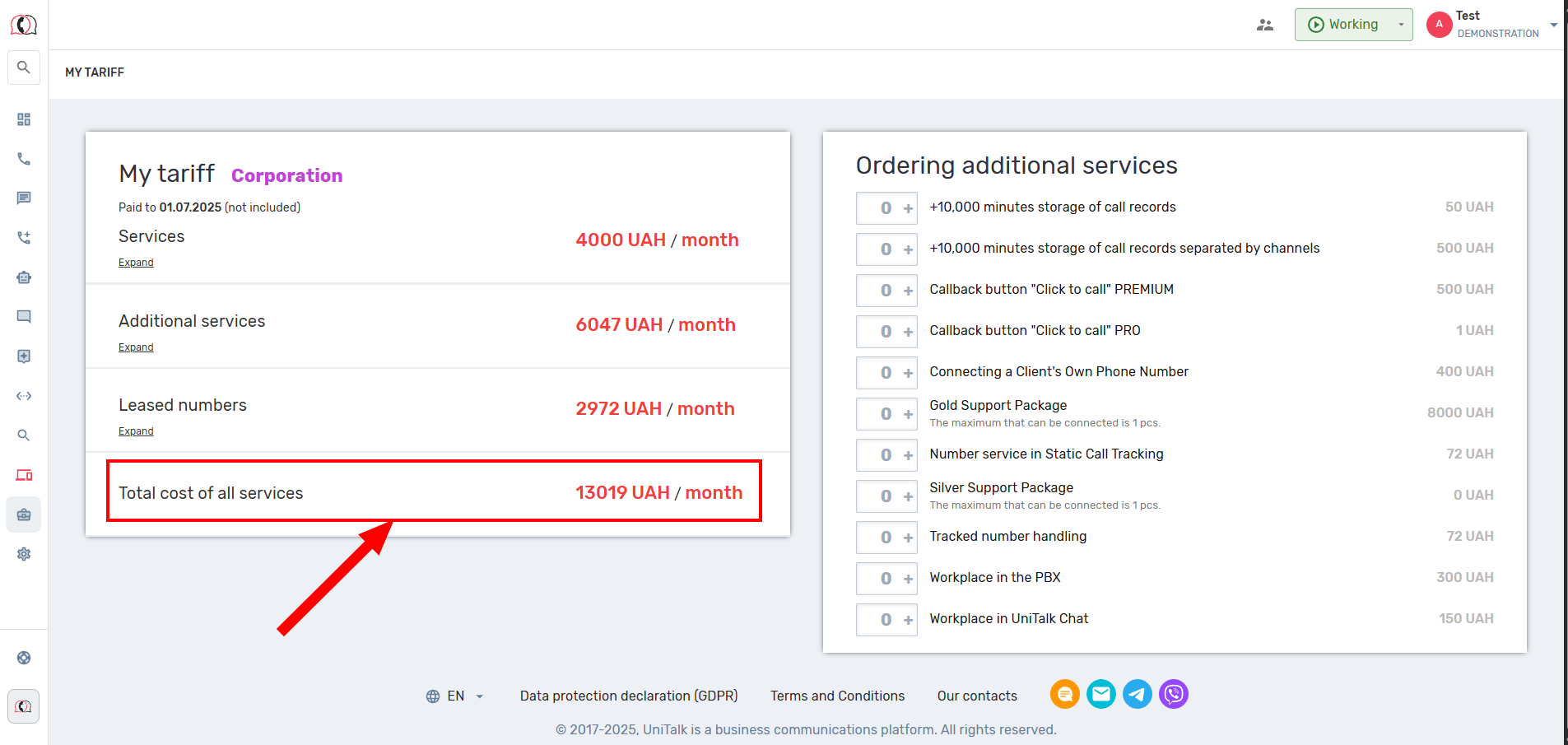Click the search icon in the sidebar
The image size is (1568, 745).
coord(24,68)
